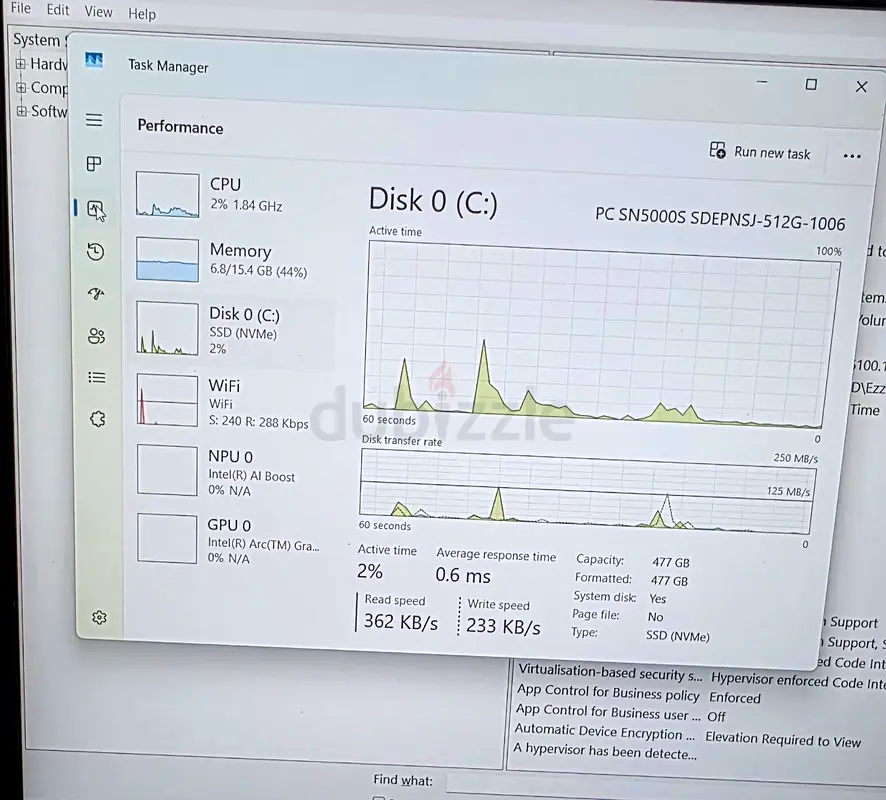Open the Processes page icon in sidebar

click(x=94, y=164)
